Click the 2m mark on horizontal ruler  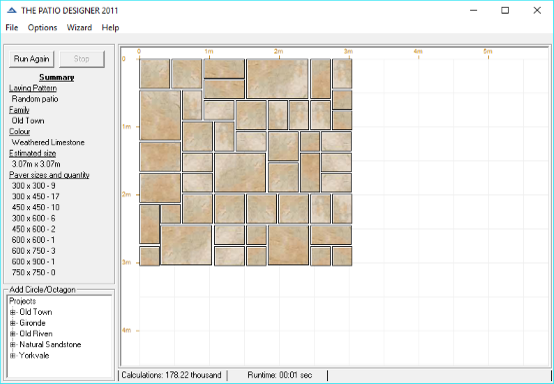click(x=279, y=52)
